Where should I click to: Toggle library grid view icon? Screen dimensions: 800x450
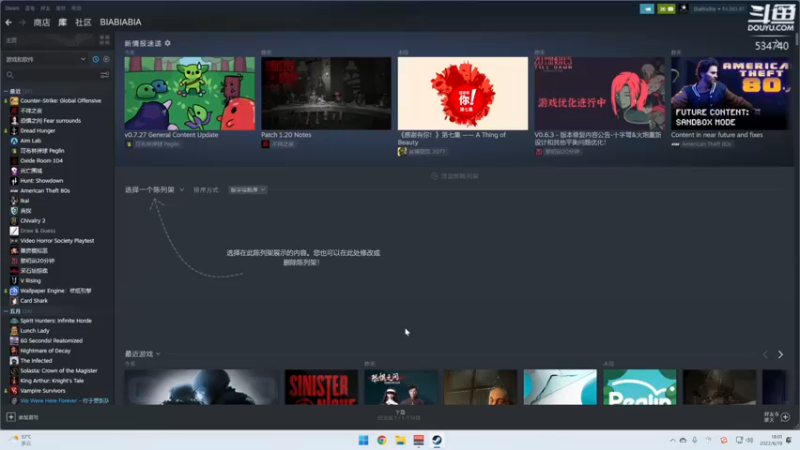[x=105, y=40]
